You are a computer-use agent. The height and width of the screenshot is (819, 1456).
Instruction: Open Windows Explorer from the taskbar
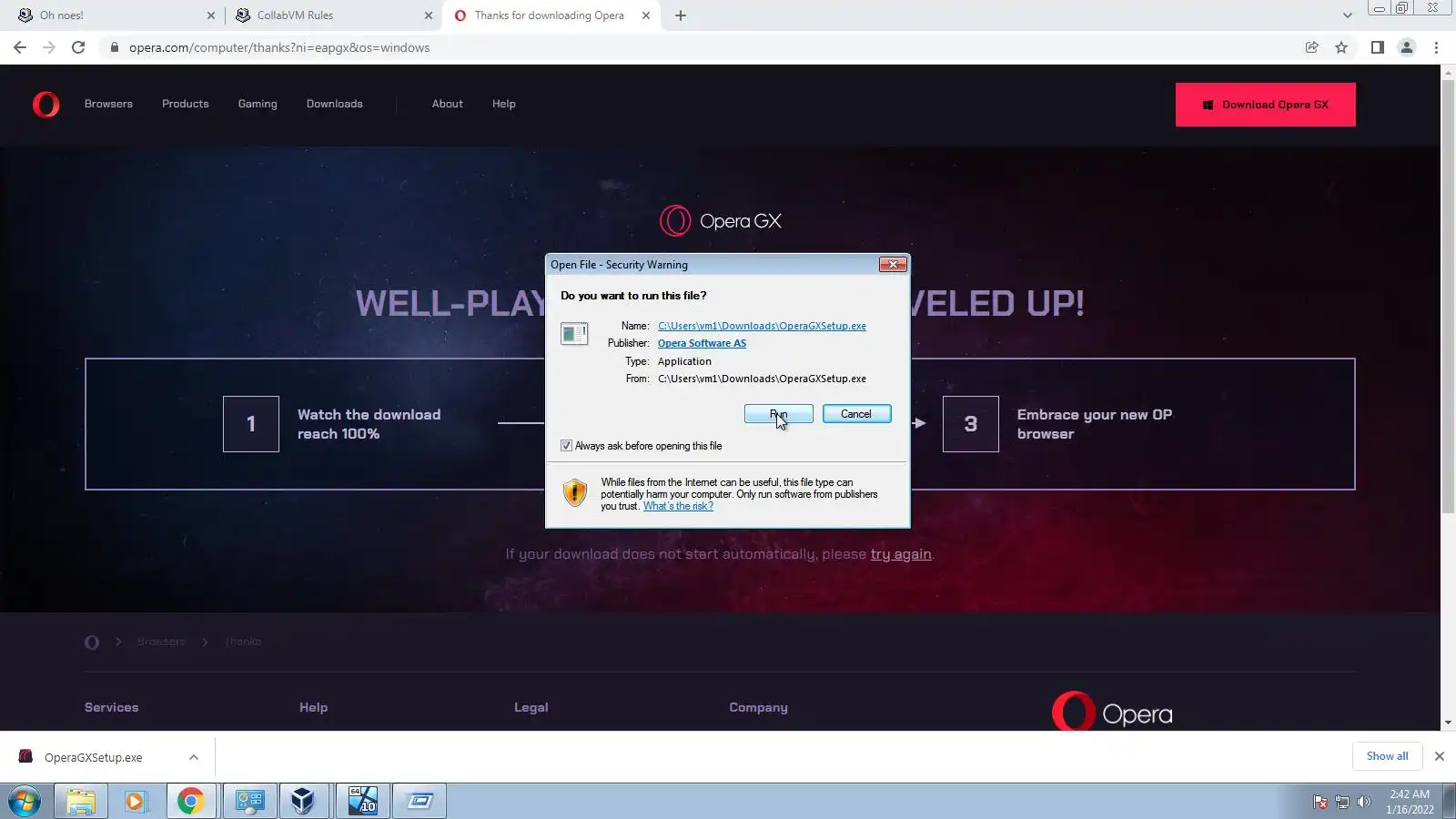click(81, 802)
